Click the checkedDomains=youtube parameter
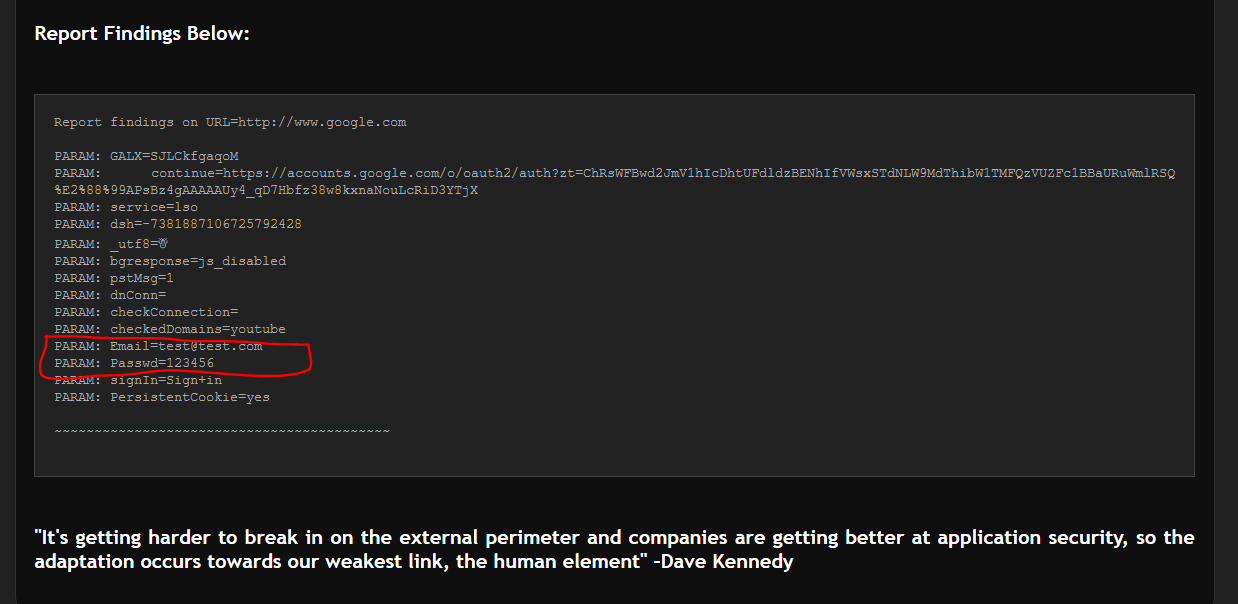 pyautogui.click(x=198, y=329)
